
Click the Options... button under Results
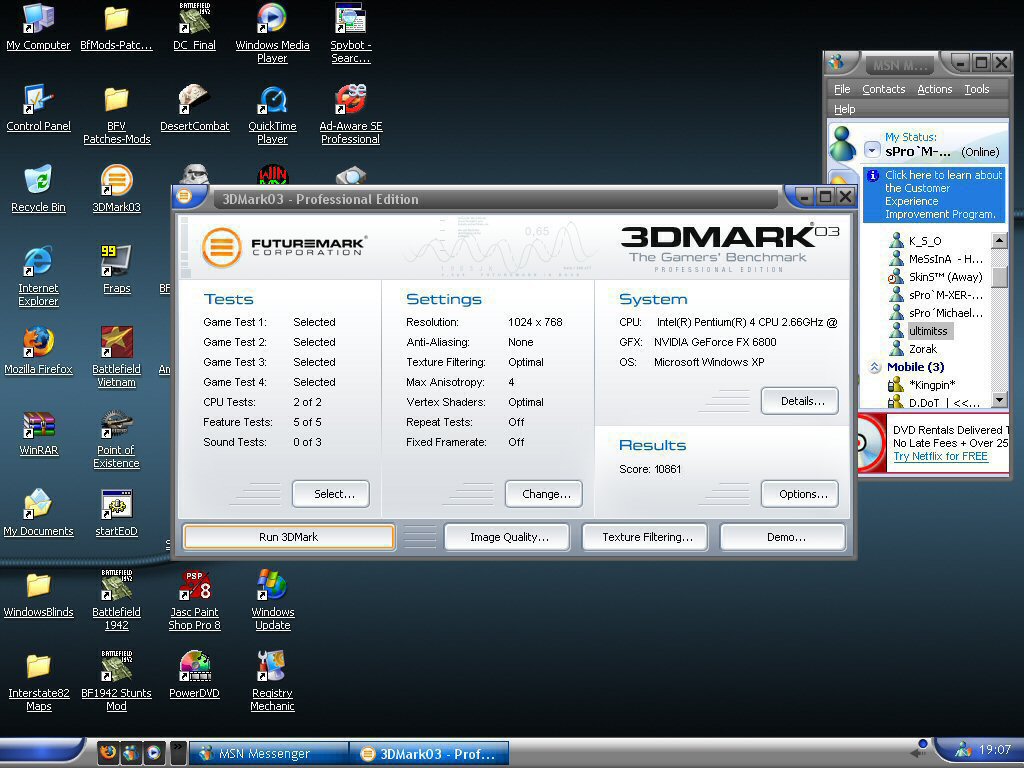(x=800, y=494)
